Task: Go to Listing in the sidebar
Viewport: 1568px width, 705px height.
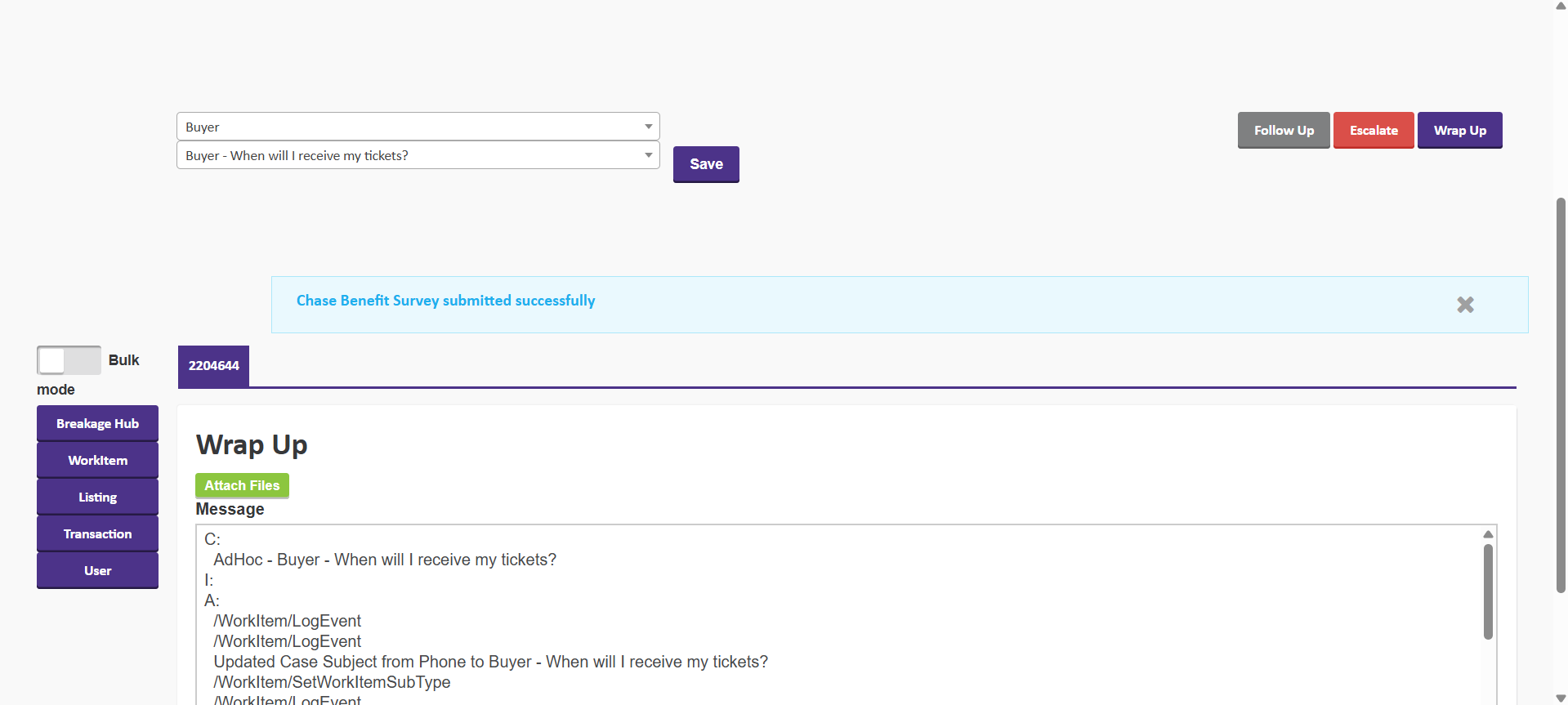Action: [x=97, y=498]
